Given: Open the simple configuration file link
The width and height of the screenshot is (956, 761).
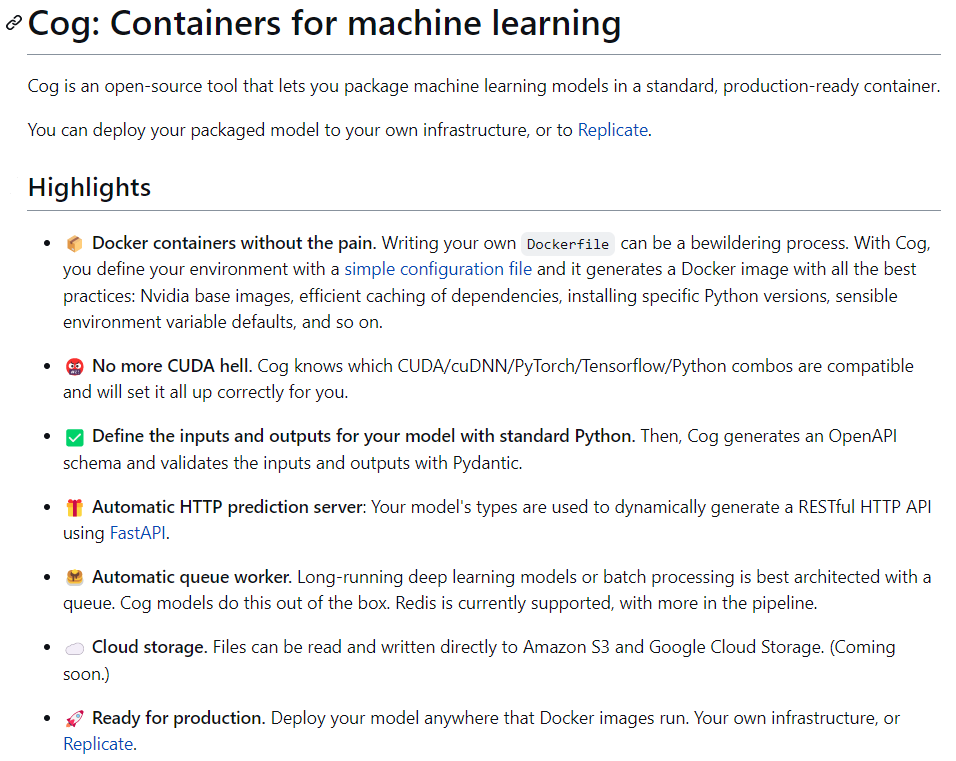Looking at the screenshot, I should 438,269.
